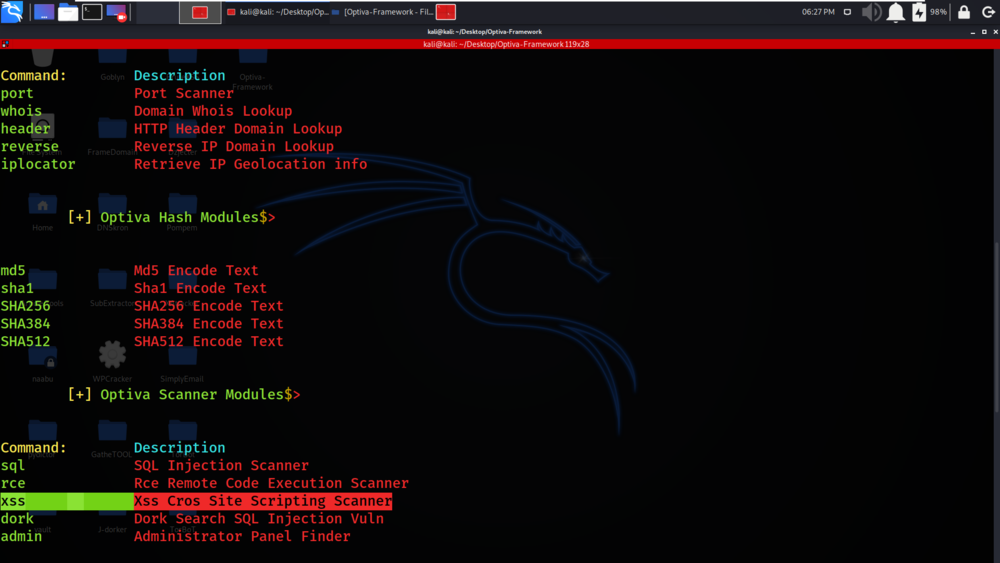Switch to Optiva-Framework file manager taskbar window
This screenshot has width=1000, height=563.
tap(383, 12)
